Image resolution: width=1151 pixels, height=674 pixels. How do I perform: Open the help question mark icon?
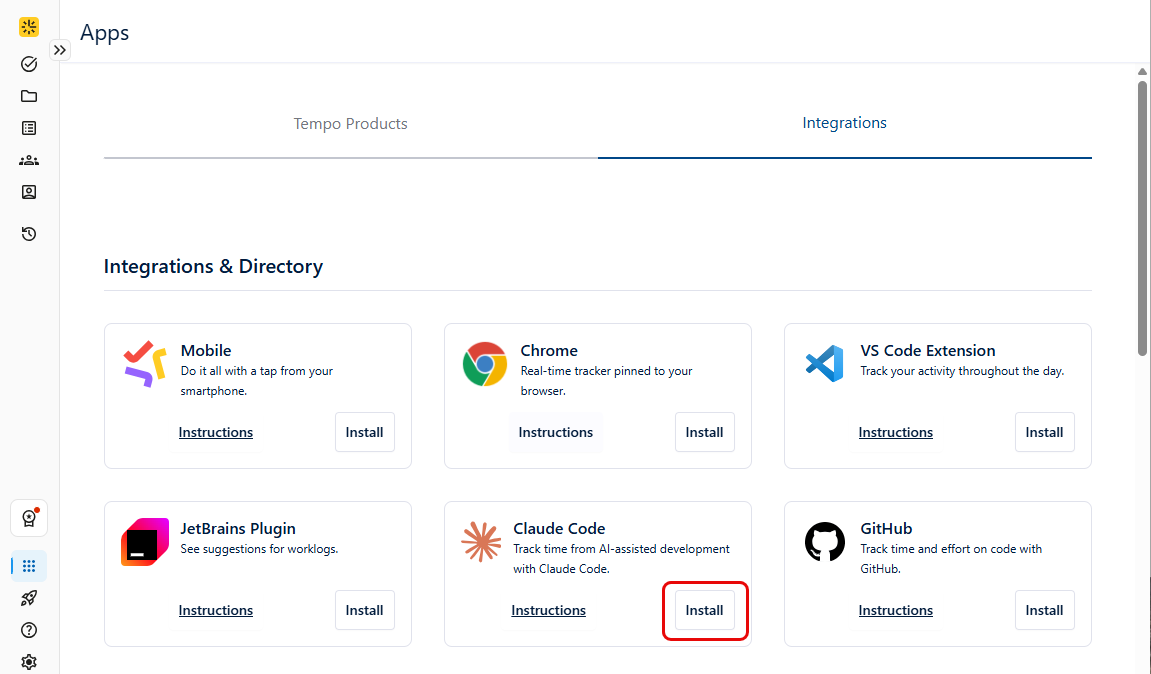pyautogui.click(x=29, y=630)
